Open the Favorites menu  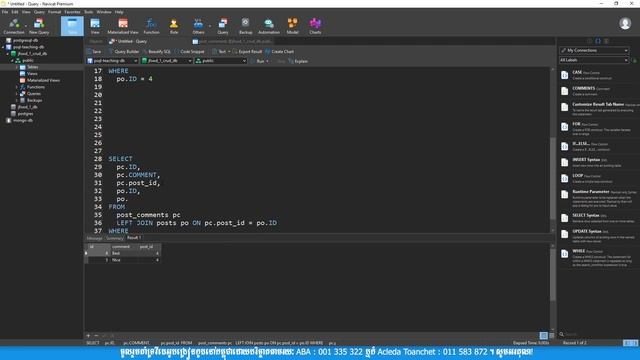72,12
